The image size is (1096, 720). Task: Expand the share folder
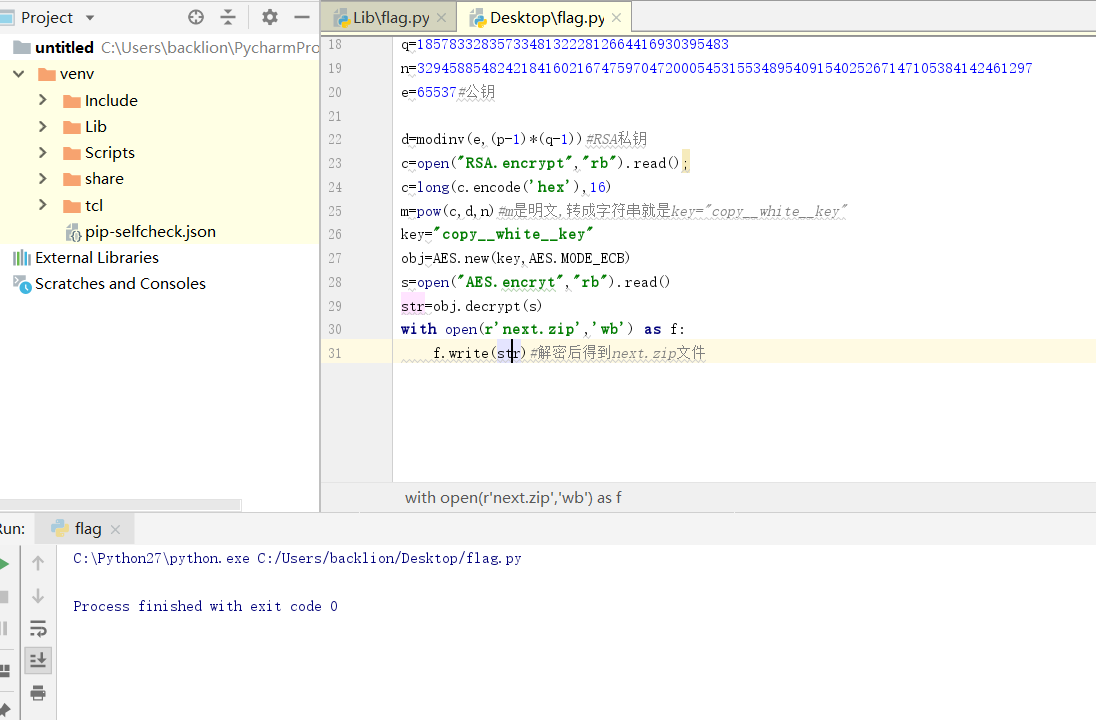43,178
